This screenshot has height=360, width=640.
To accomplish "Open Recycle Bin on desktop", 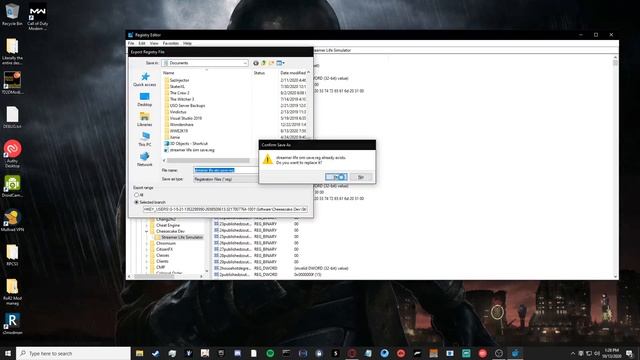I will pos(12,15).
